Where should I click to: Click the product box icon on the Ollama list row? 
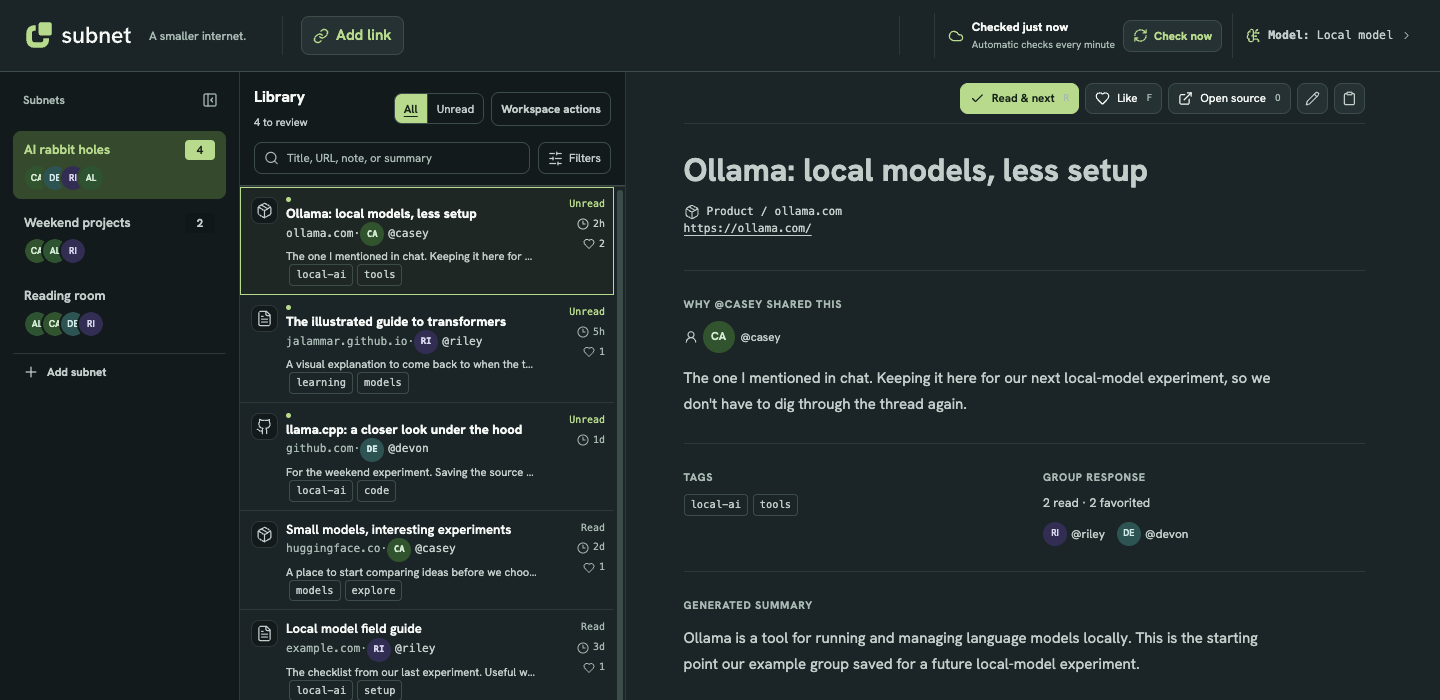[264, 210]
